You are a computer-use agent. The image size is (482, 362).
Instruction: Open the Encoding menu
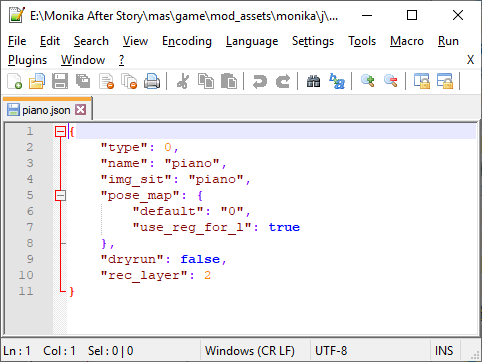187,41
